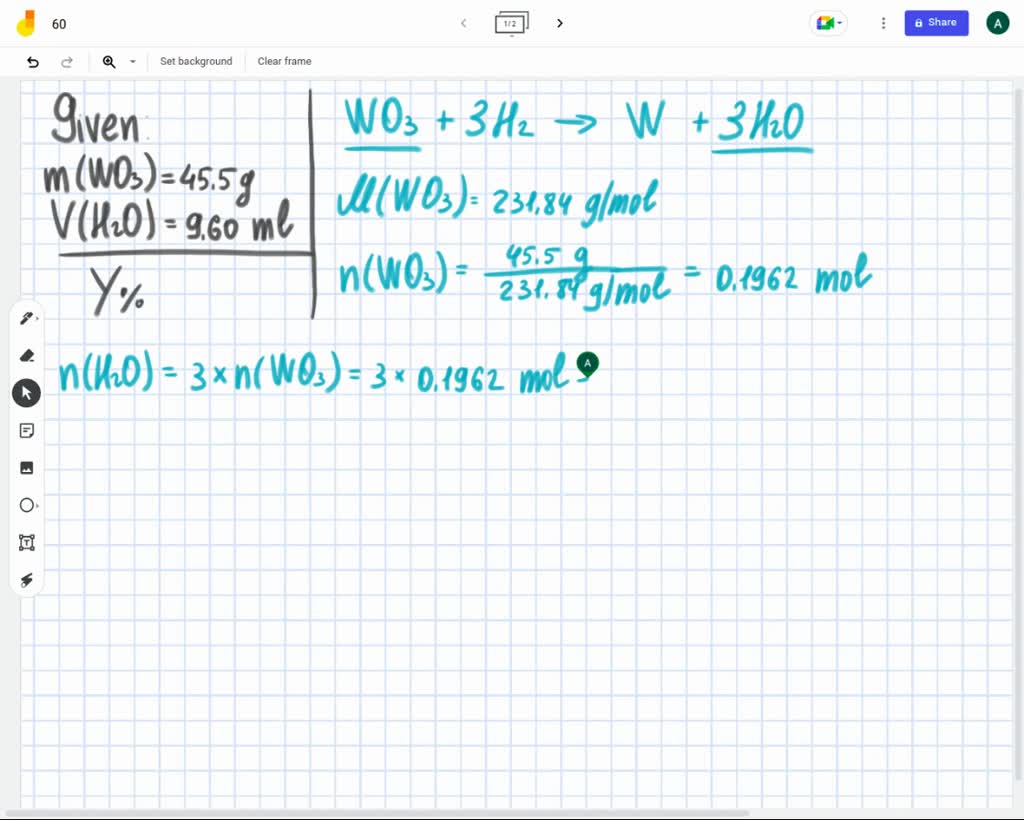Image resolution: width=1024 pixels, height=820 pixels.
Task: Click the Share button
Action: click(x=936, y=22)
